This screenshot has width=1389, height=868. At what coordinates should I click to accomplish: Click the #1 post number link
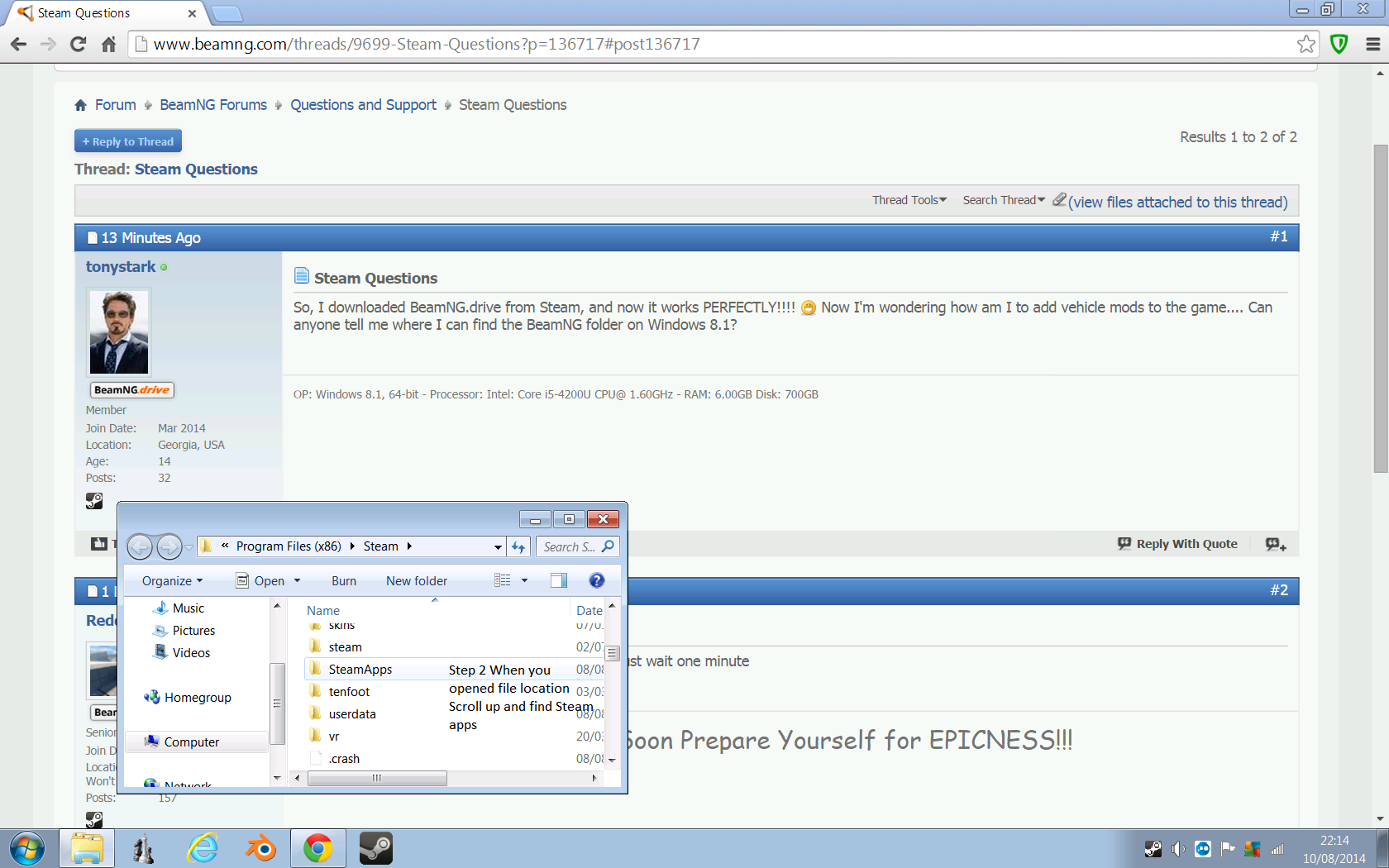point(1279,236)
